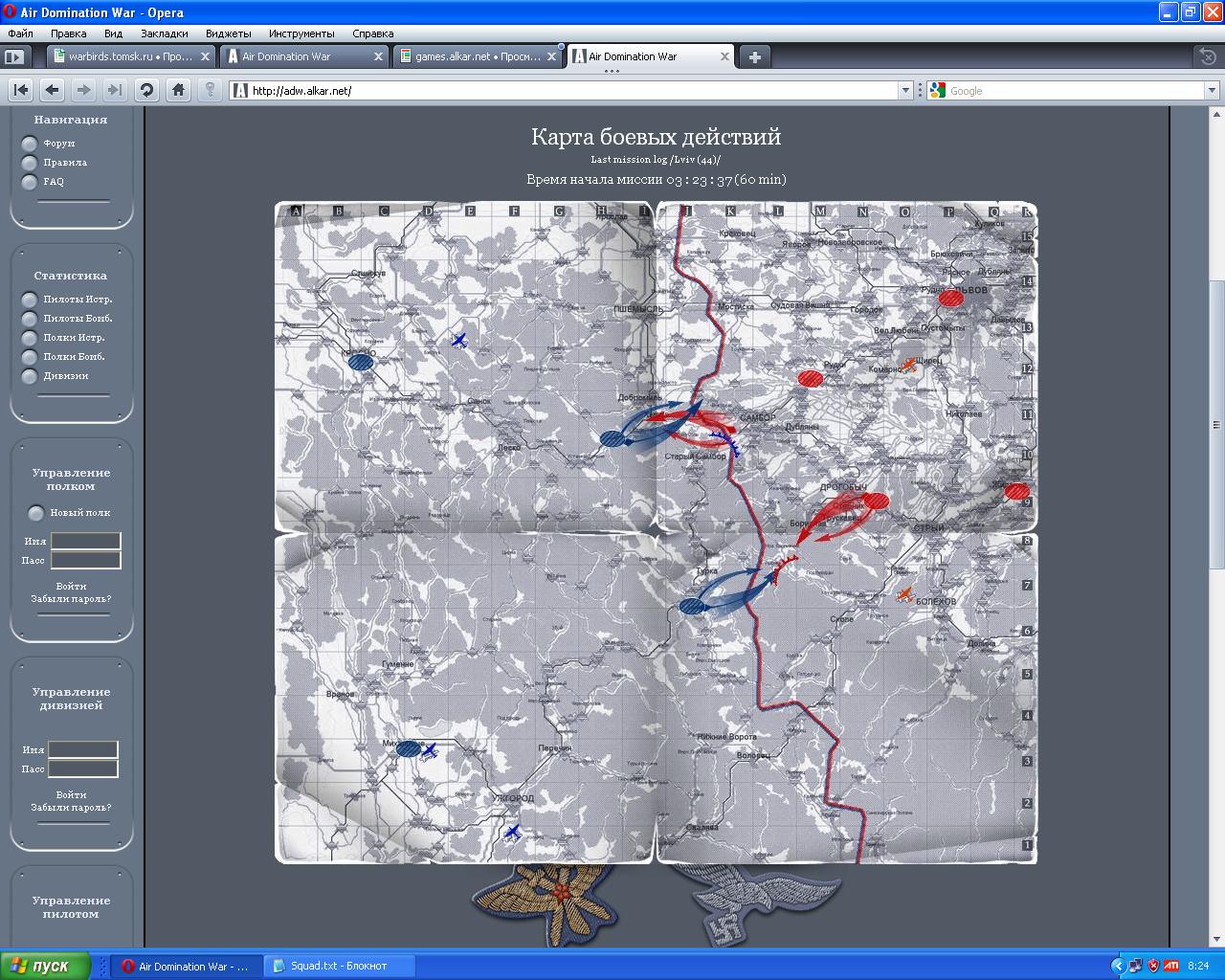Open a new tab with the plus button

point(754,56)
